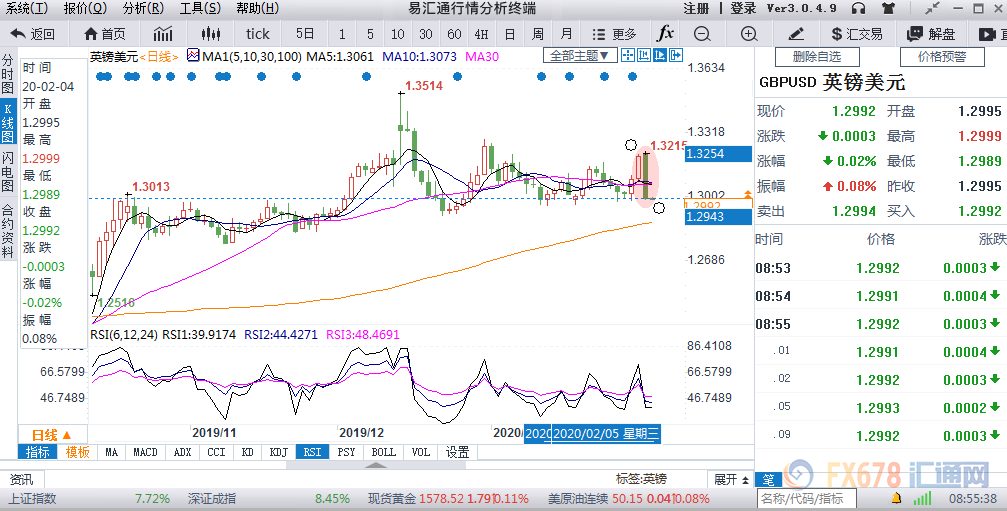The image size is (1007, 511).
Task: Open the fx formula indicator tool
Action: (x=665, y=34)
